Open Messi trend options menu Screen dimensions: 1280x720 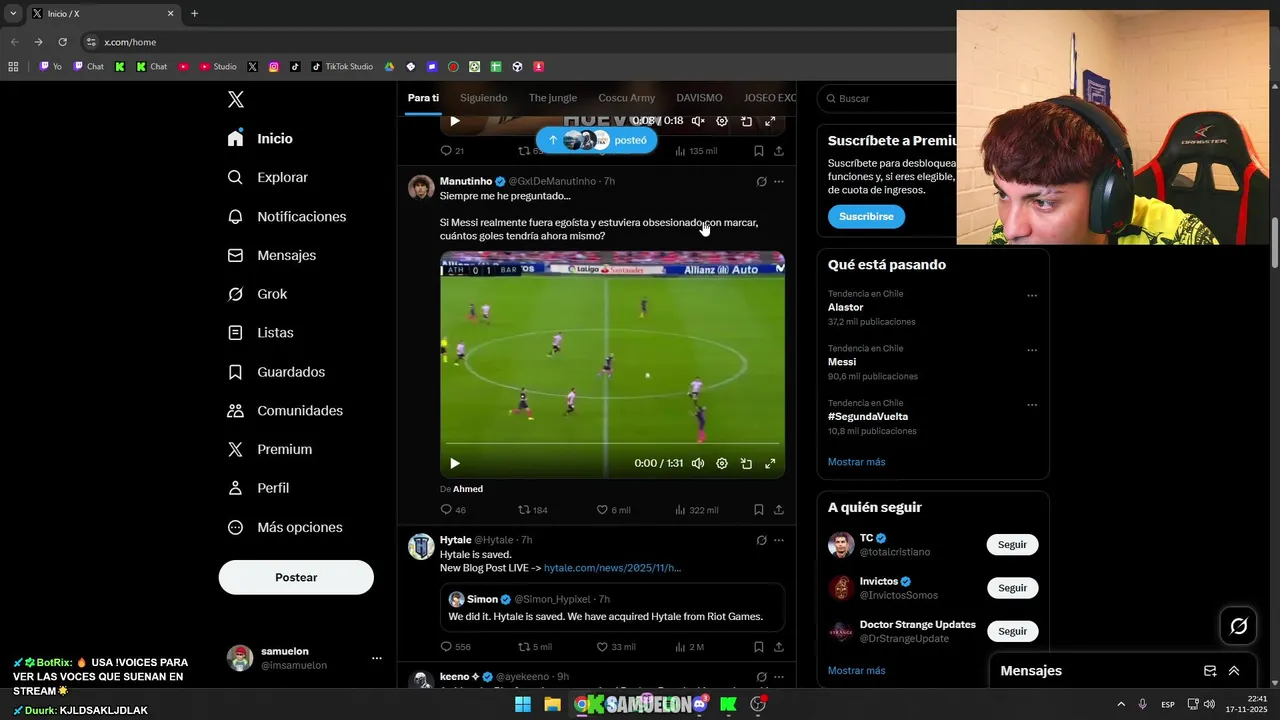[1032, 351]
